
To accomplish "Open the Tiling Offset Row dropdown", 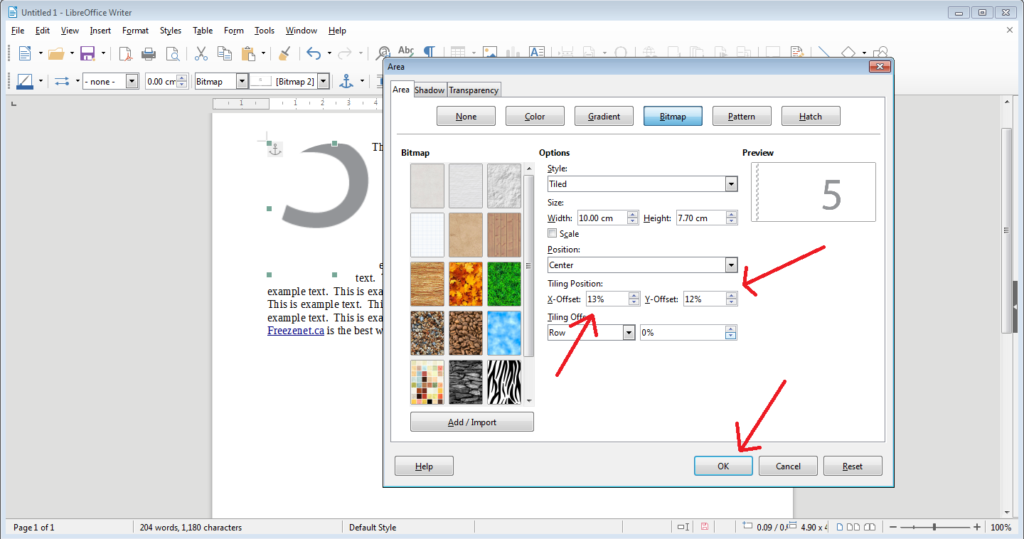I will pos(628,332).
